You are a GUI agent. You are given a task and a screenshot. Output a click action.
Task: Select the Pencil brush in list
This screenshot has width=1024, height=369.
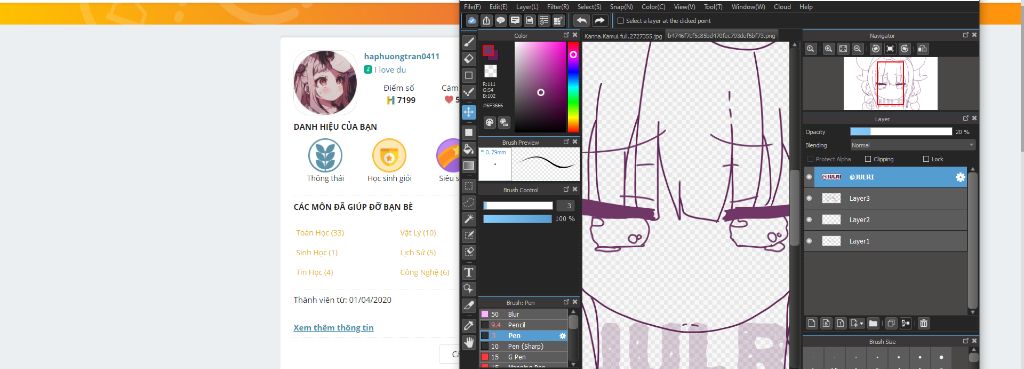point(524,325)
